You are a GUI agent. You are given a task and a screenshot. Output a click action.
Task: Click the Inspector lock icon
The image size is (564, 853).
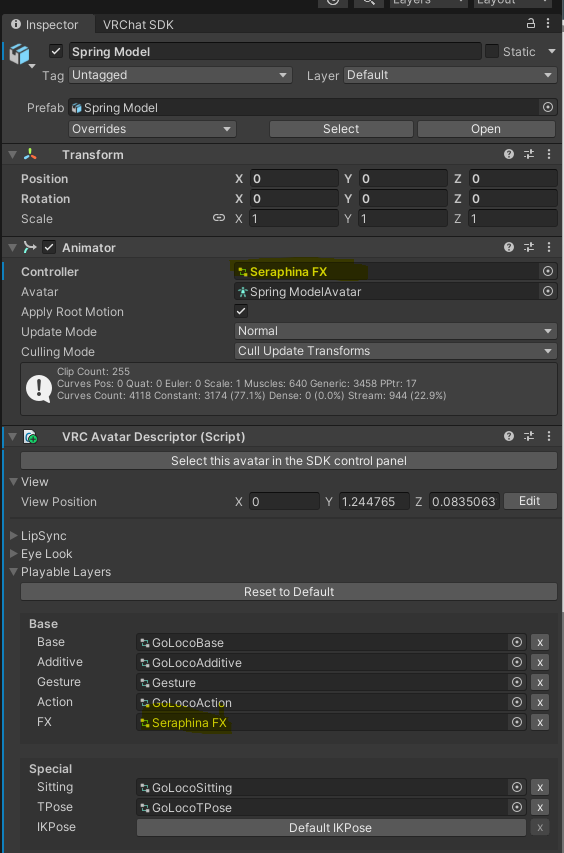tap(531, 23)
